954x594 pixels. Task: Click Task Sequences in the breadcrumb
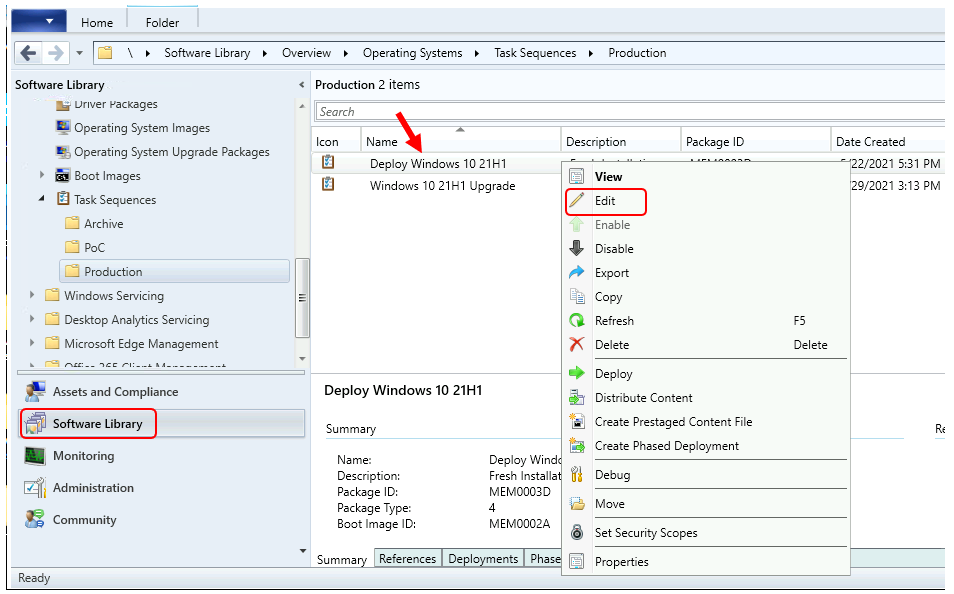tap(535, 53)
